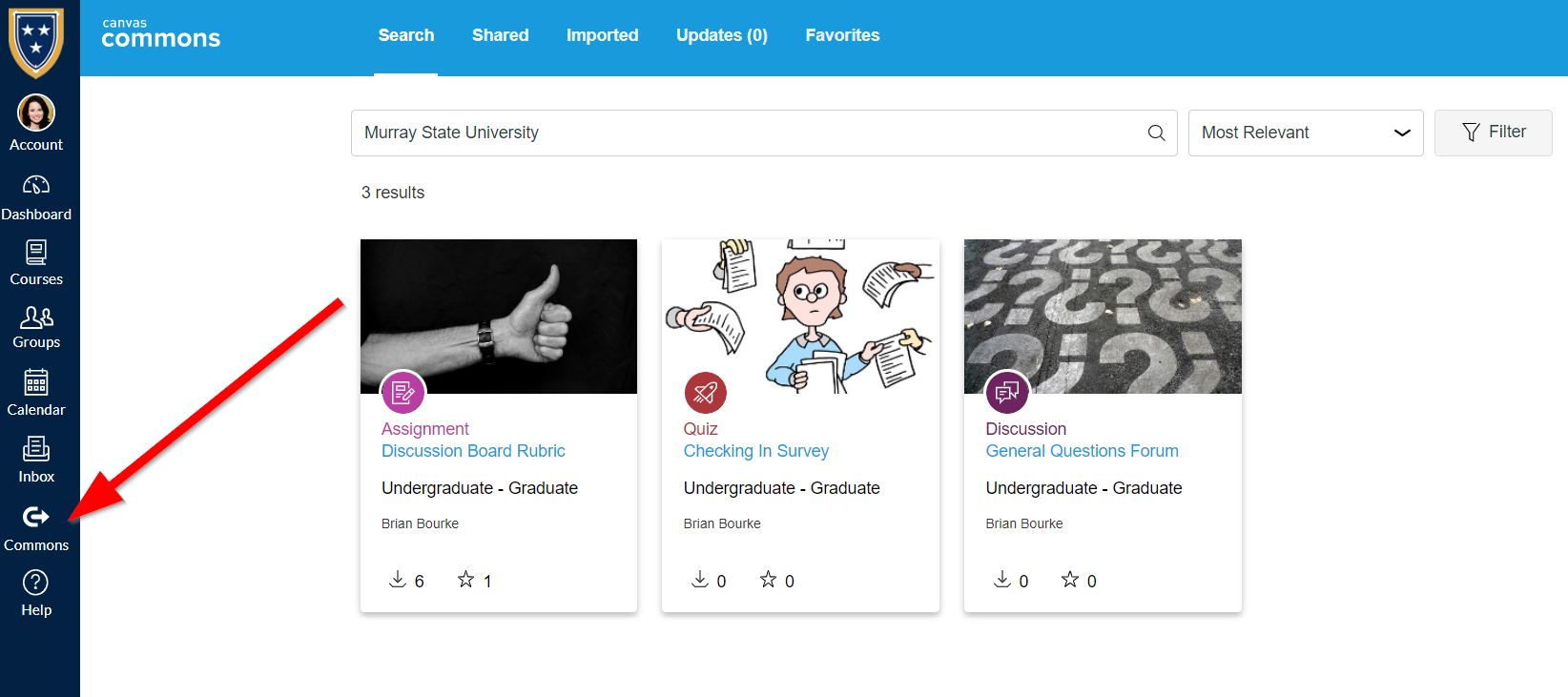Click download icon on Discussion Board Rubric
The height and width of the screenshot is (697, 1568).
pyautogui.click(x=398, y=580)
